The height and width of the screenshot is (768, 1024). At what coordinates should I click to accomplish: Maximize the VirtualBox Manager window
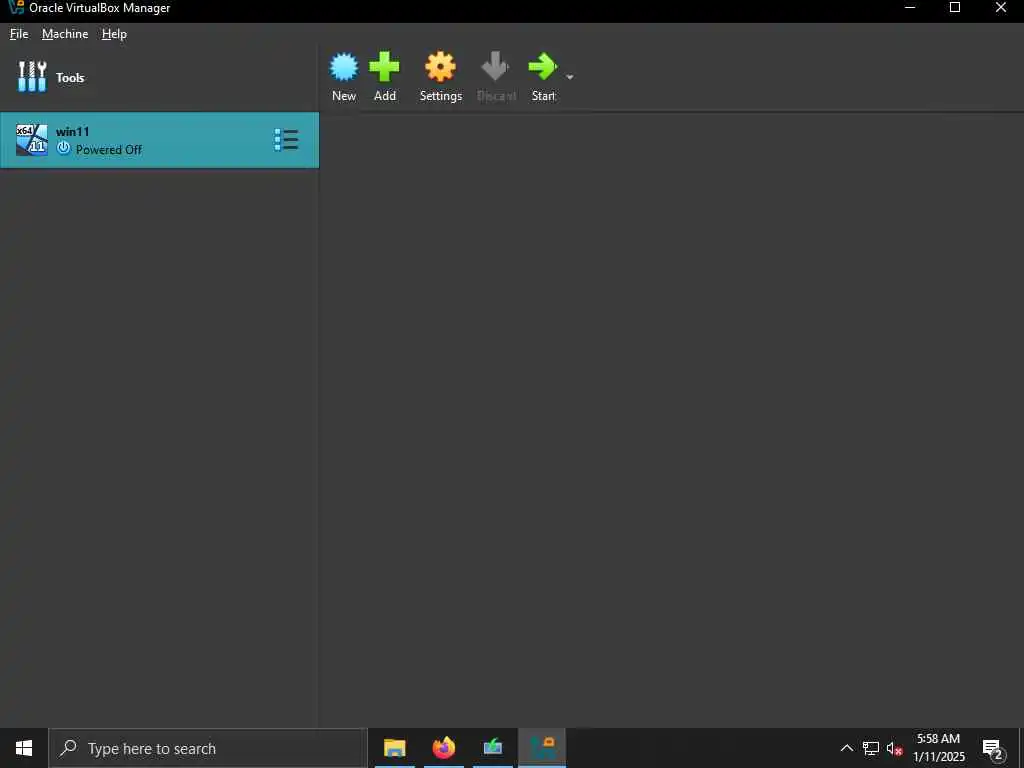[x=955, y=8]
